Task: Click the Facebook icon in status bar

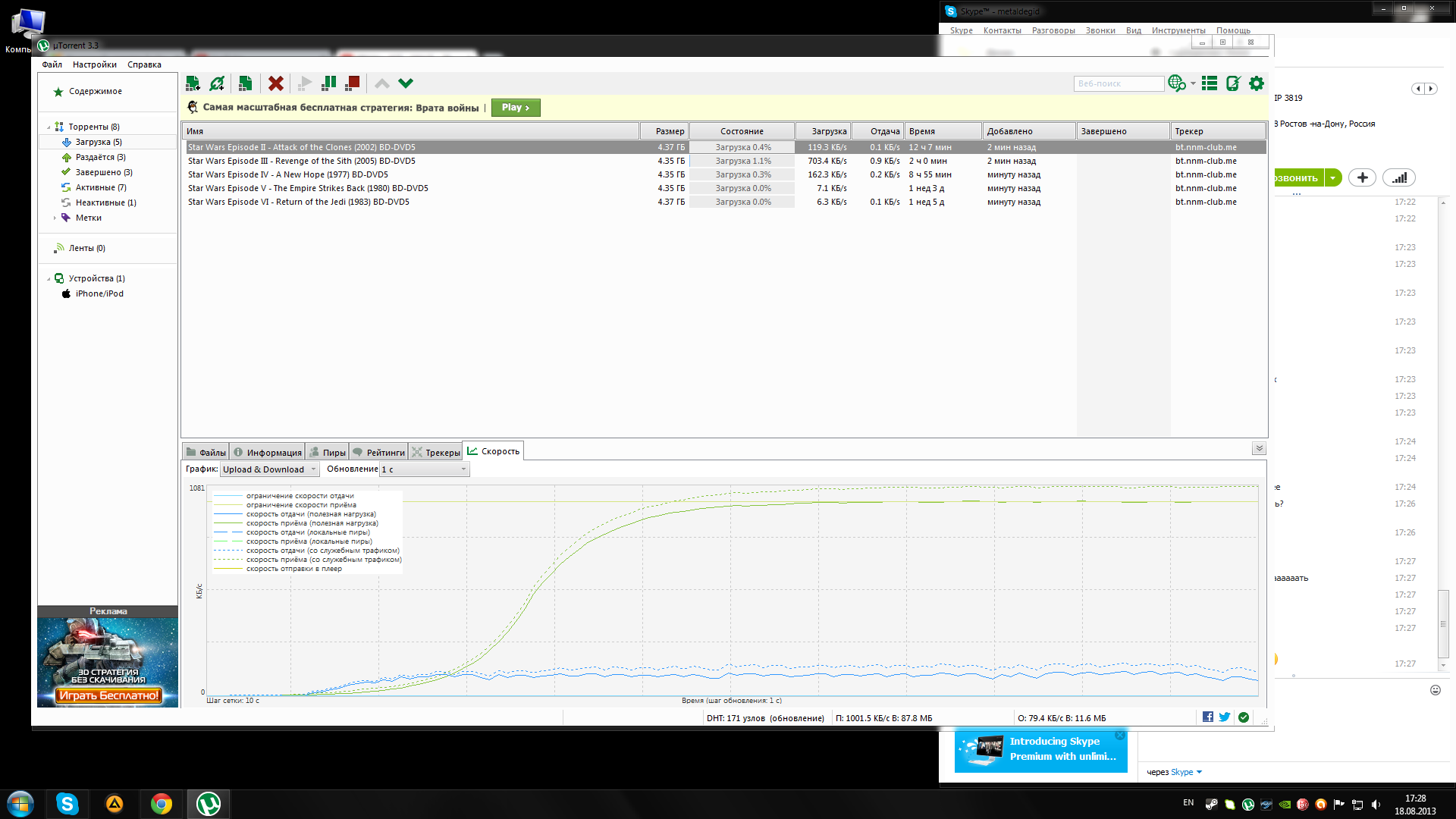Action: pos(1208,717)
